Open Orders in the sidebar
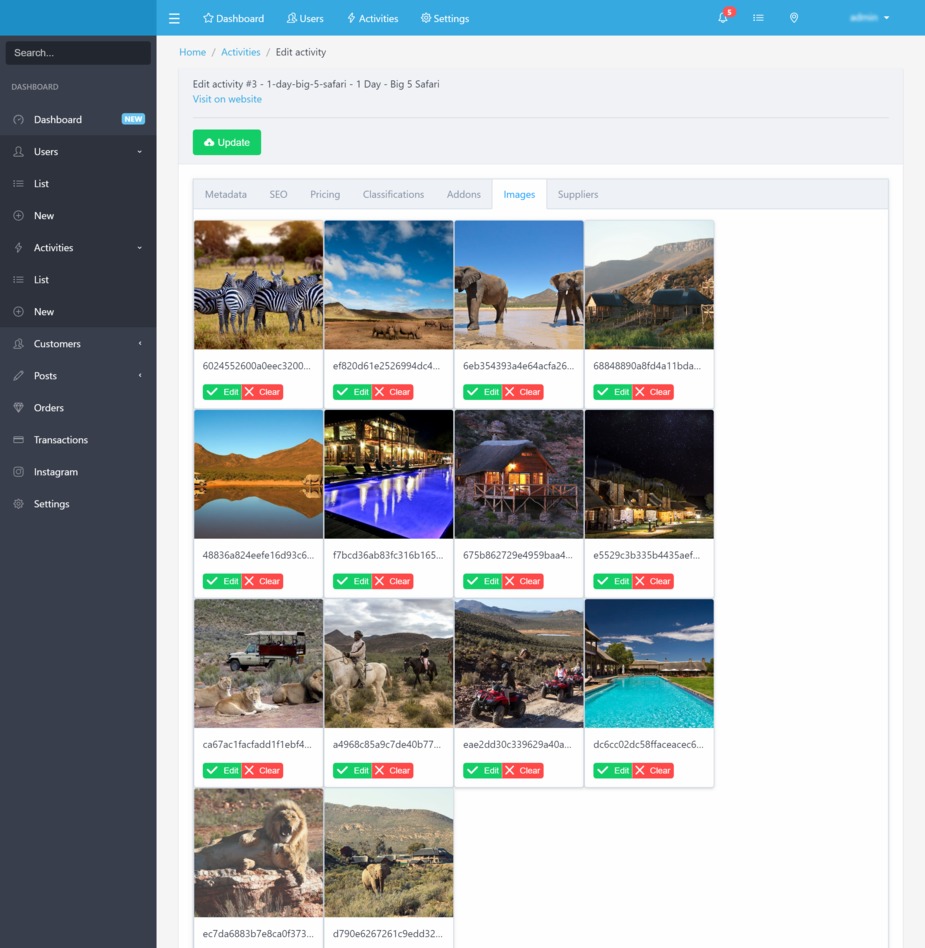This screenshot has width=925, height=948. [48, 408]
